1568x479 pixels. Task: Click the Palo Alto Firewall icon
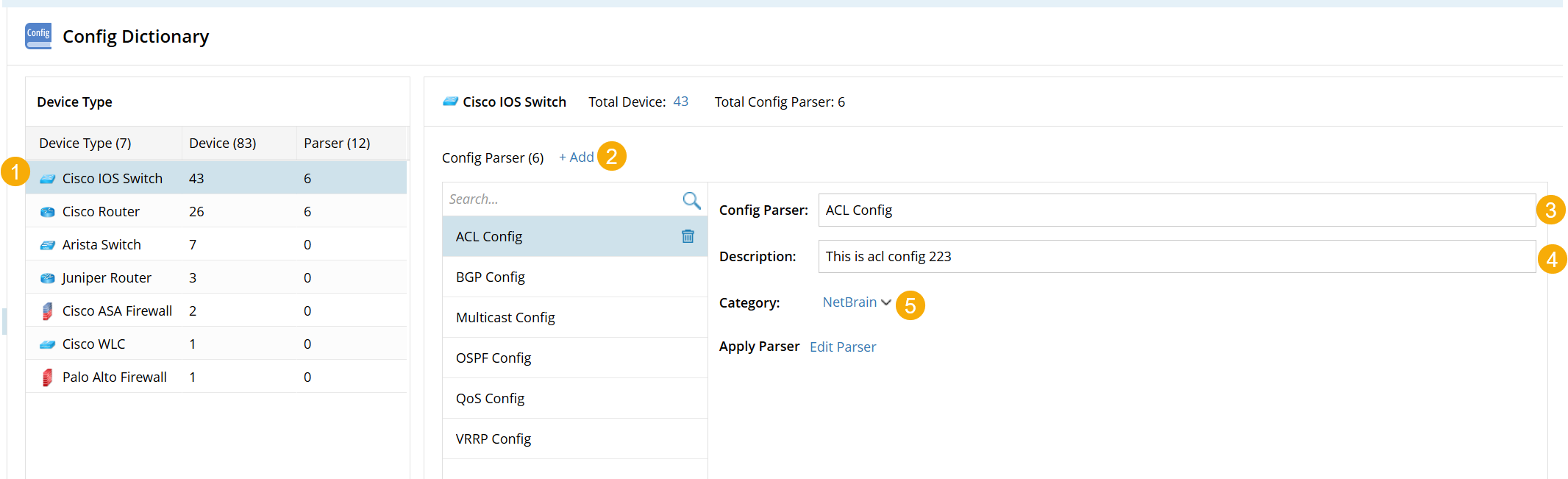[48, 377]
